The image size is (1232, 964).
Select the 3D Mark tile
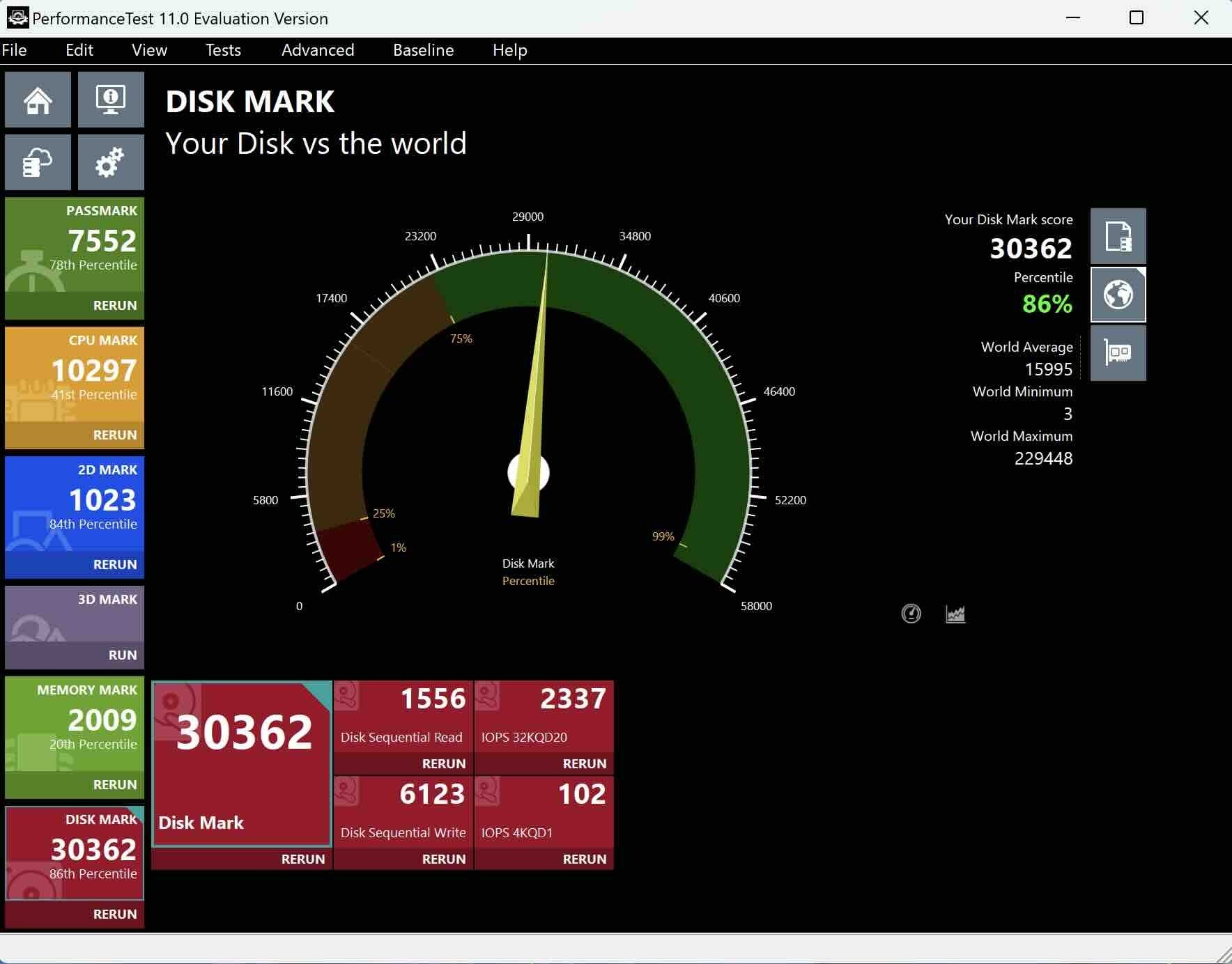pyautogui.click(x=75, y=614)
